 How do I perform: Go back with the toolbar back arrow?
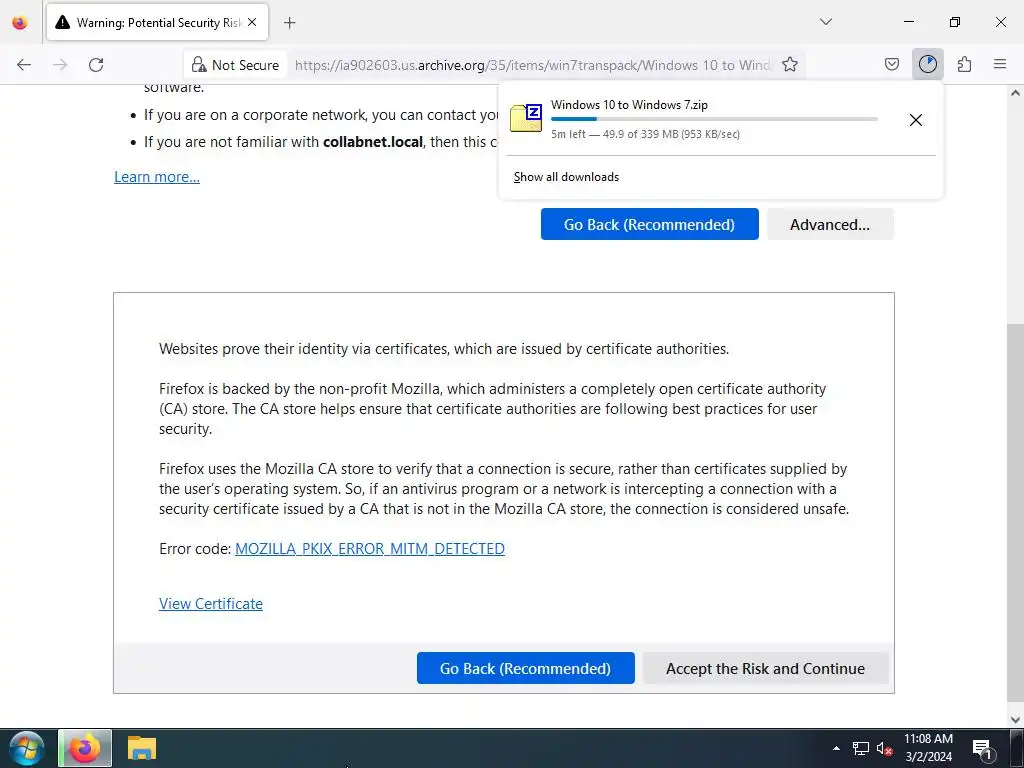click(x=24, y=65)
